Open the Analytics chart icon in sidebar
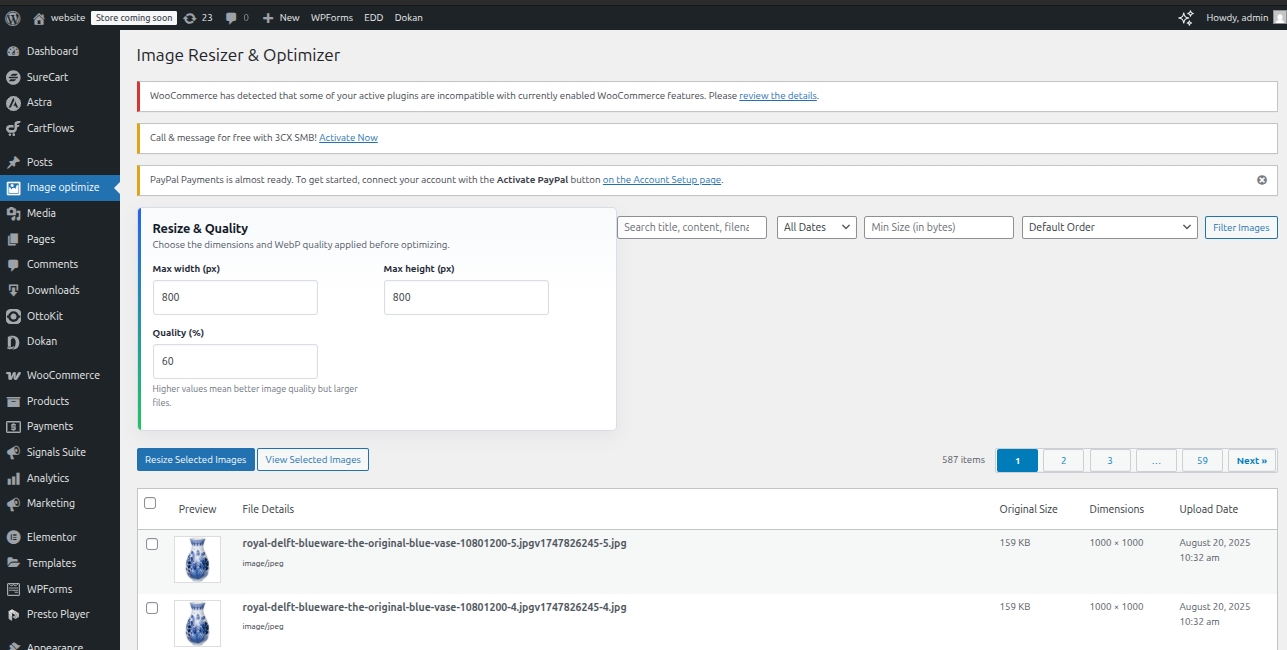Viewport: 1287px width, 650px height. point(14,479)
